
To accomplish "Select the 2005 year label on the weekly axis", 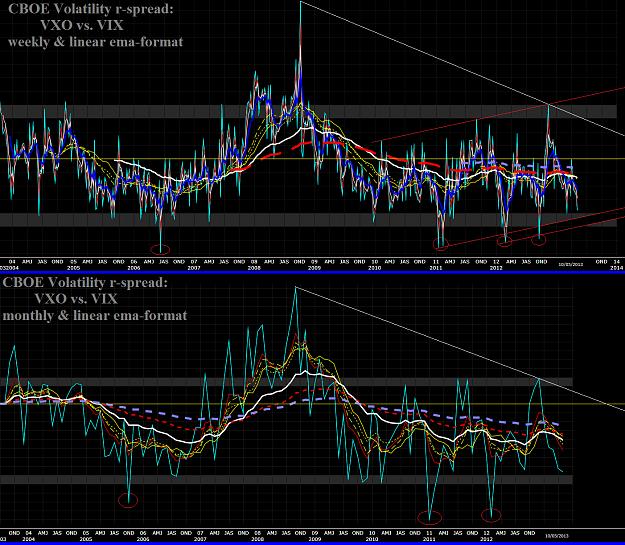I will pos(73,268).
